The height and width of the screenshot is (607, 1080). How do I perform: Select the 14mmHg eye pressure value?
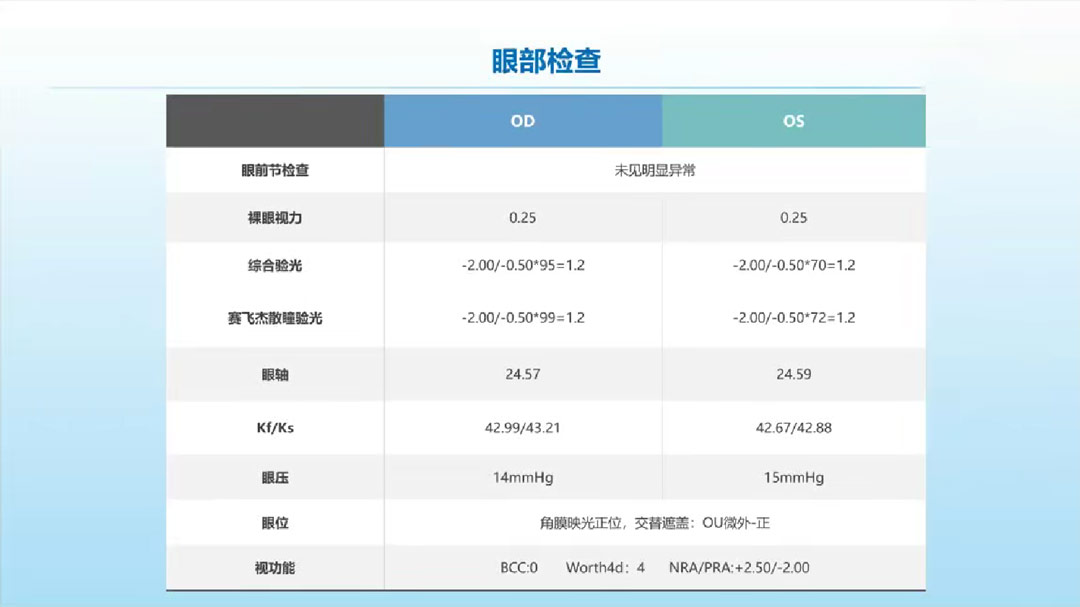(522, 478)
